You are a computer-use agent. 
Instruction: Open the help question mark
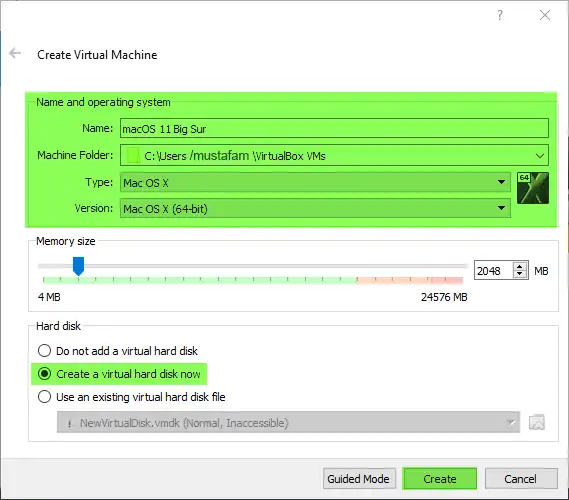click(500, 15)
